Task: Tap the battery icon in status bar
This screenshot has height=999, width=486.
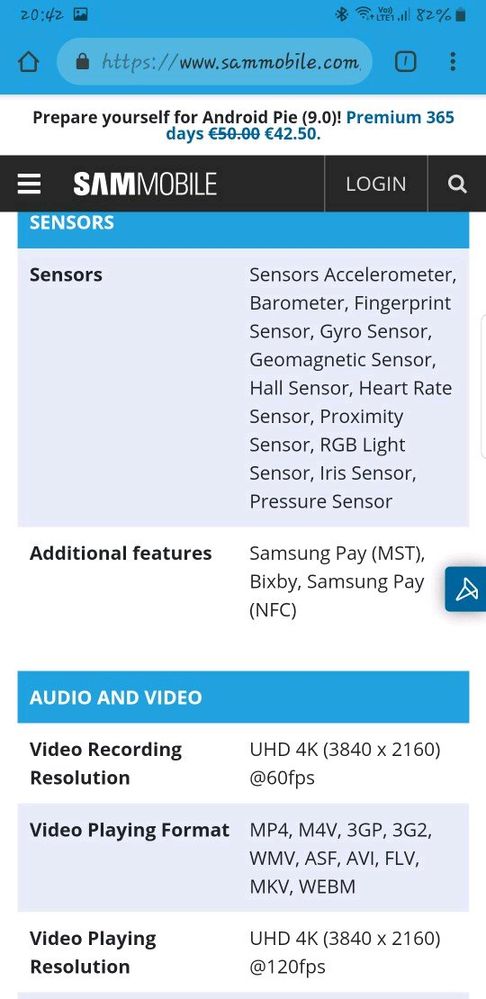Action: [x=461, y=15]
